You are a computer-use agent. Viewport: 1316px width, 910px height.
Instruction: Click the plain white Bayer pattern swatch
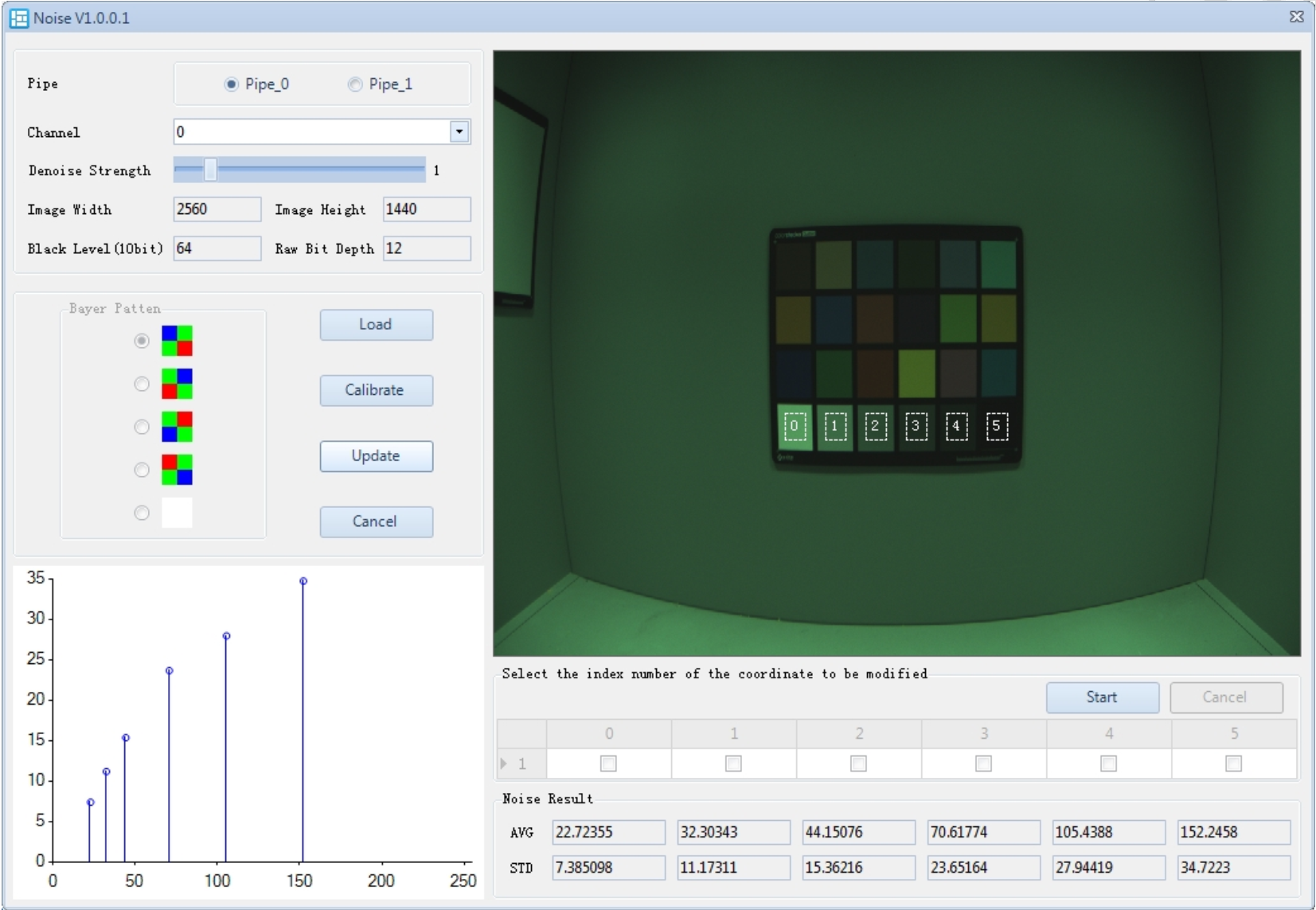(177, 513)
